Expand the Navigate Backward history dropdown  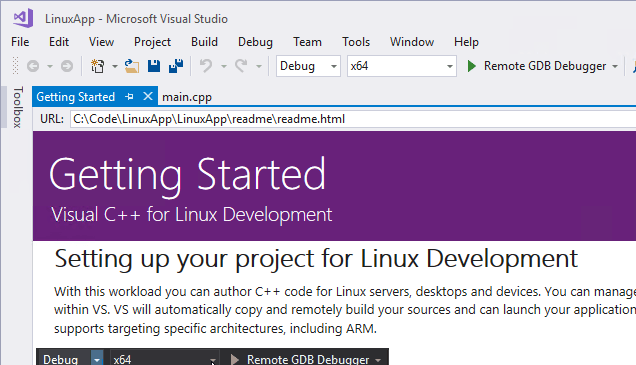click(49, 66)
